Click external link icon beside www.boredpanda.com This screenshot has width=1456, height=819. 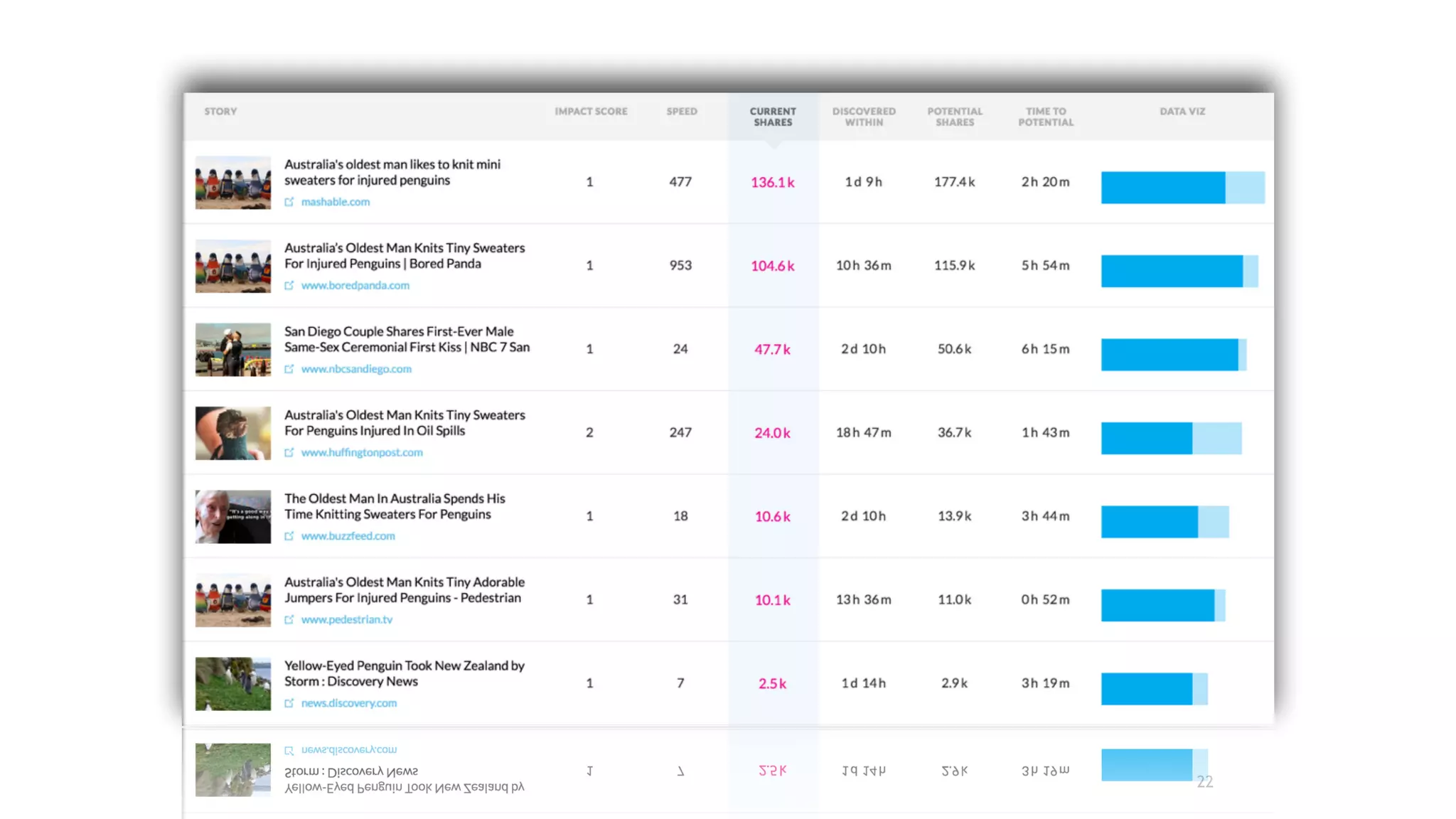(x=289, y=286)
